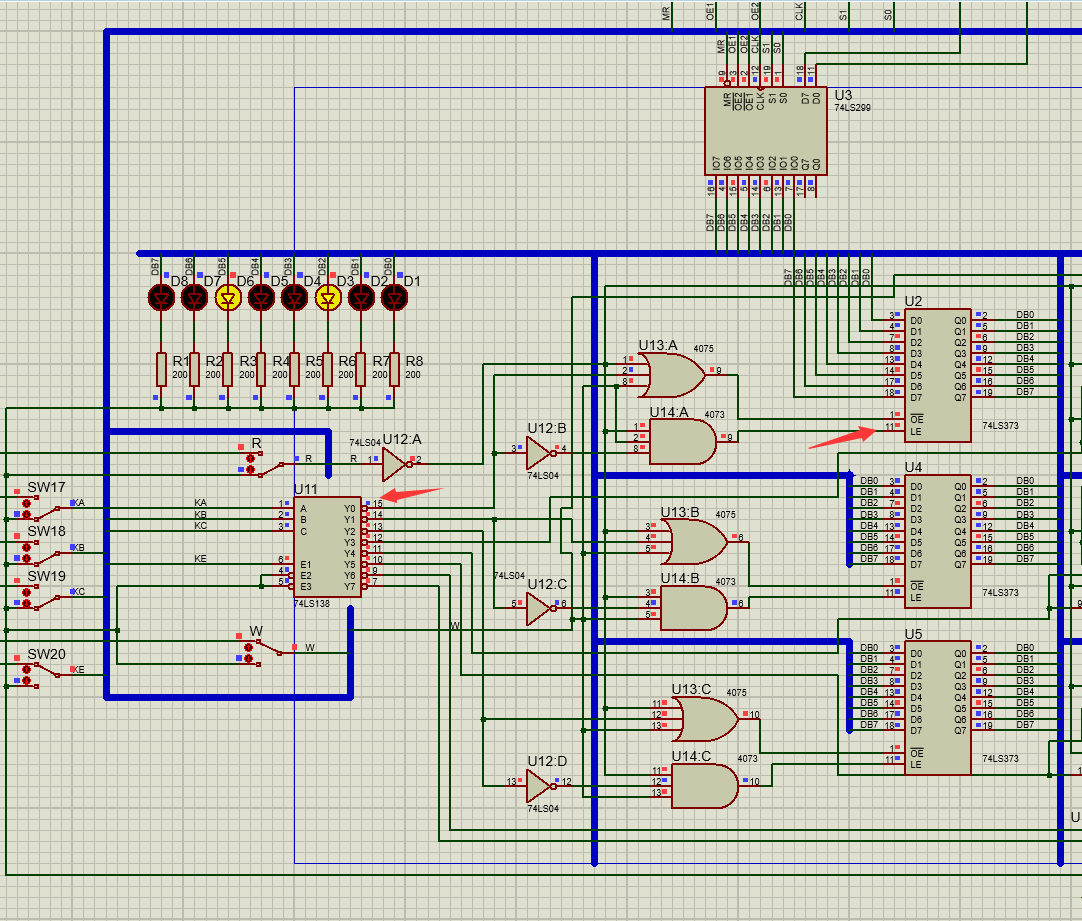Select the U2 74LS373 latch
Viewport: 1082px width, 921px height.
[938, 375]
